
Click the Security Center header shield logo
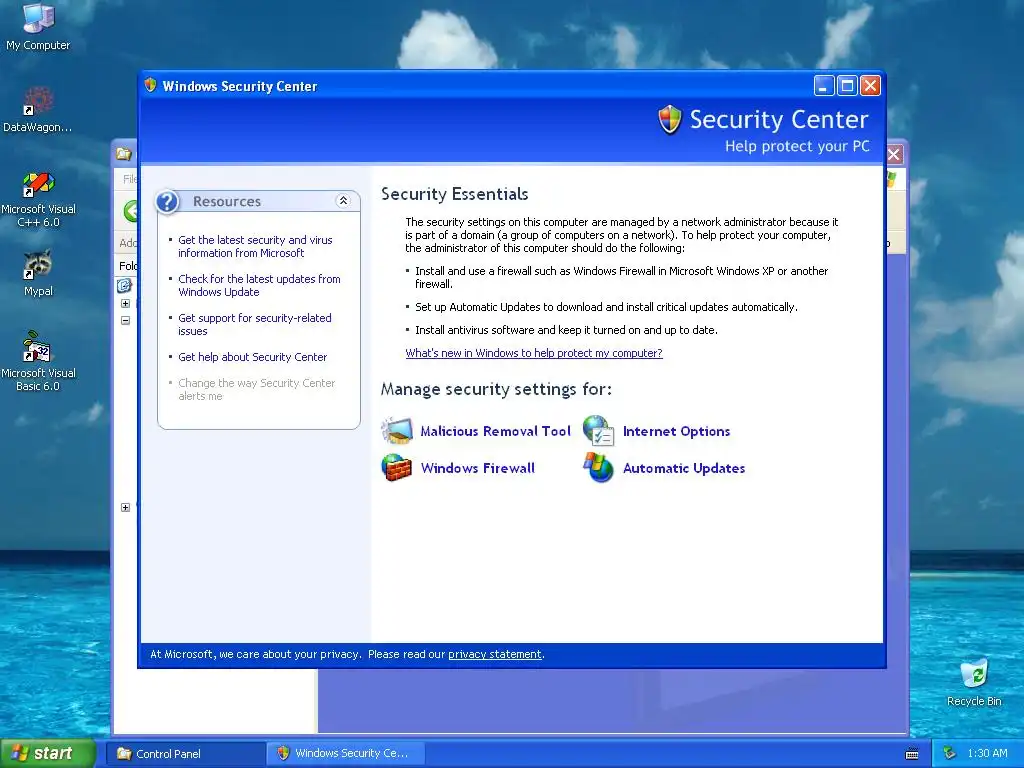pos(669,120)
